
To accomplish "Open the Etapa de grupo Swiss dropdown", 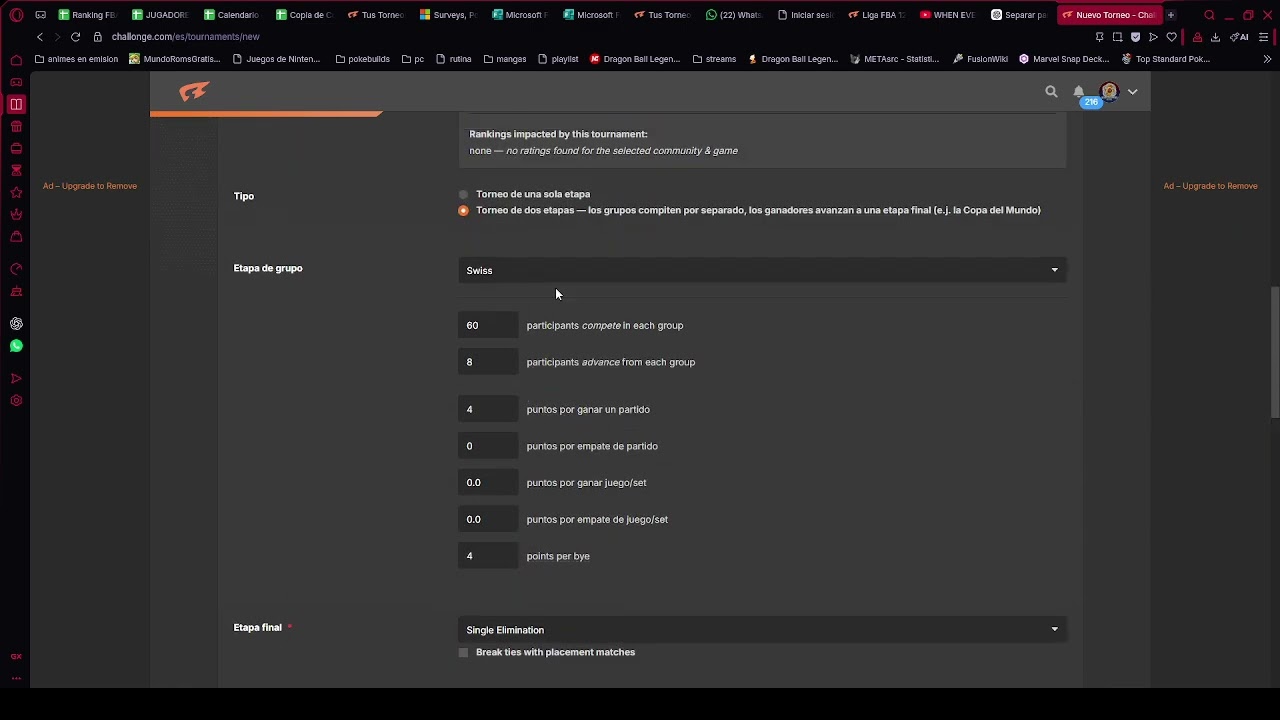I will (762, 270).
